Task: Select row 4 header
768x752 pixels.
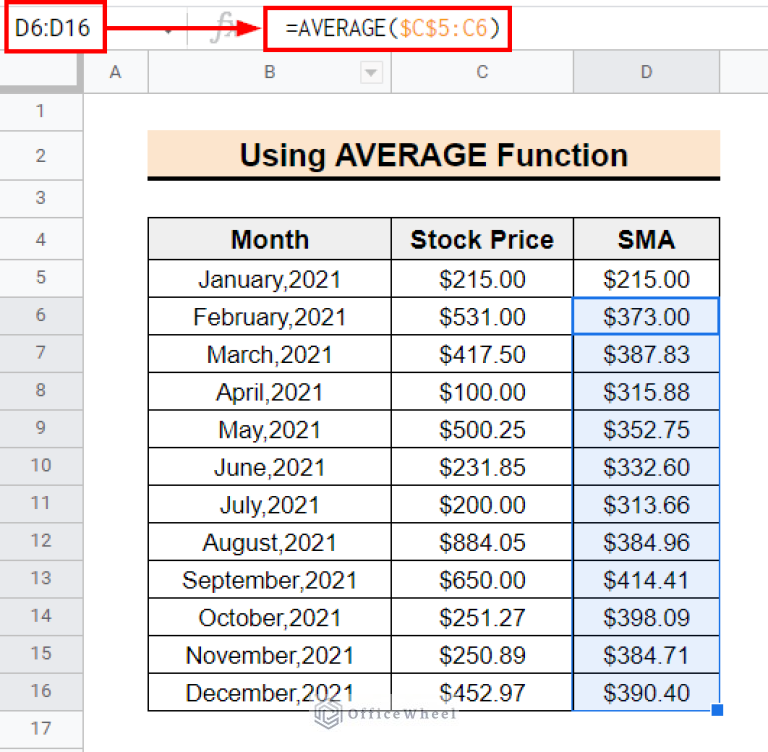Action: coord(41,239)
